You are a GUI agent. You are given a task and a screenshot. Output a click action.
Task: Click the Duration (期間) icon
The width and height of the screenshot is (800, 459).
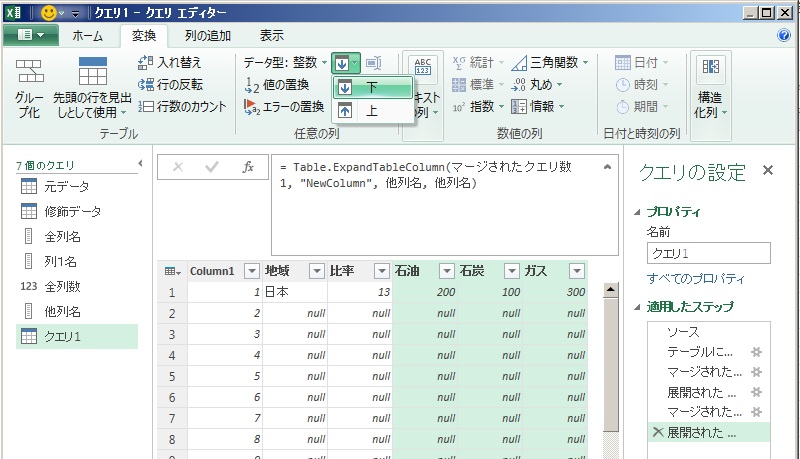623,107
